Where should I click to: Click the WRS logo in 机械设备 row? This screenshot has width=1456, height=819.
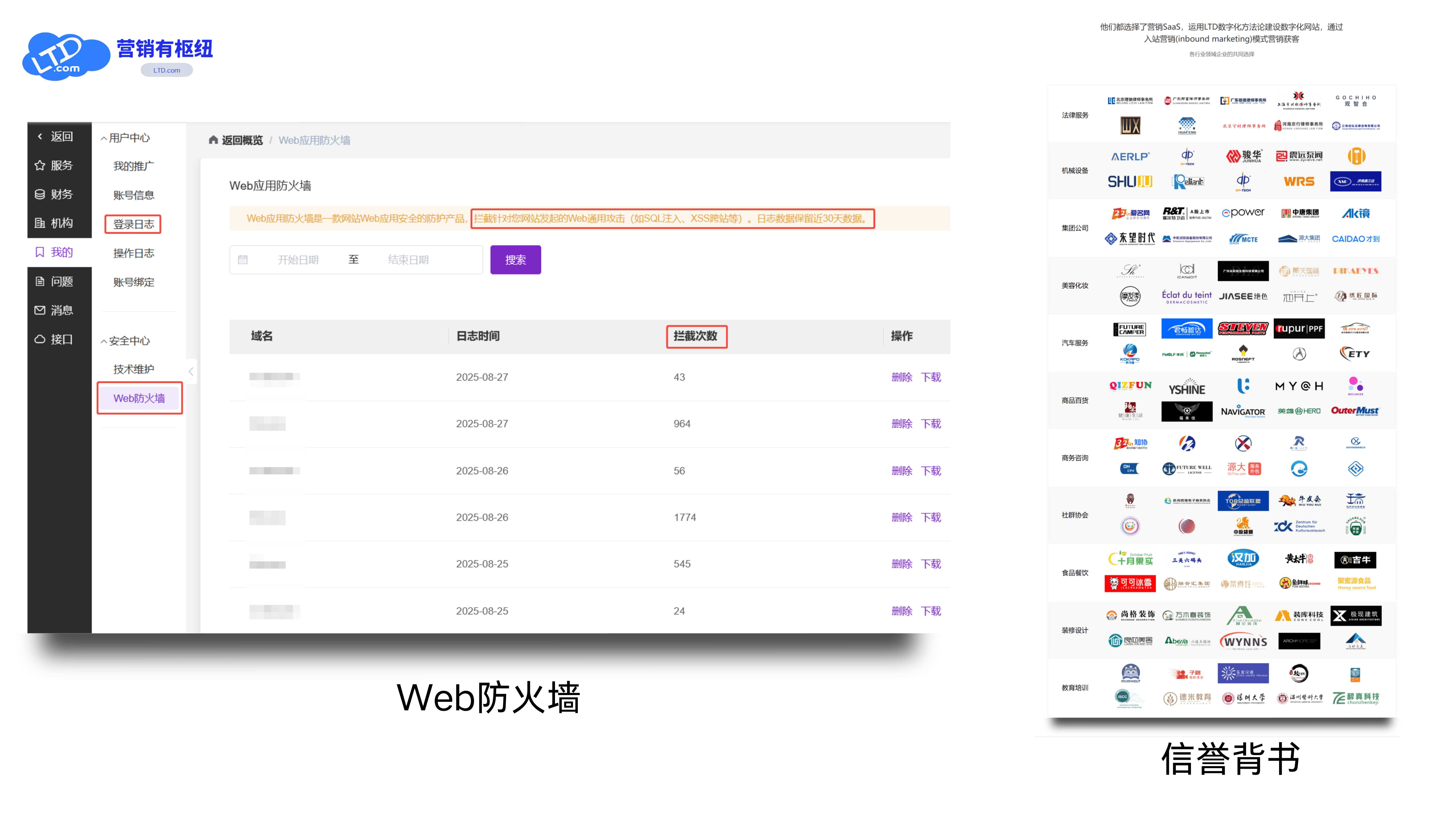pos(1299,182)
